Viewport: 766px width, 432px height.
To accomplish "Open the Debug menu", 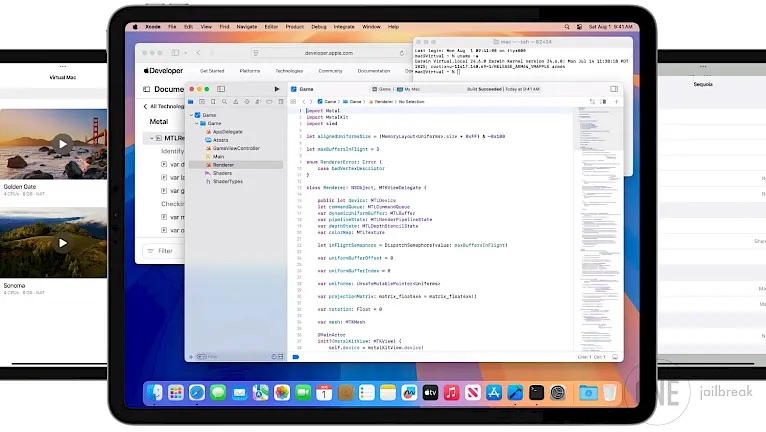I will (x=319, y=27).
